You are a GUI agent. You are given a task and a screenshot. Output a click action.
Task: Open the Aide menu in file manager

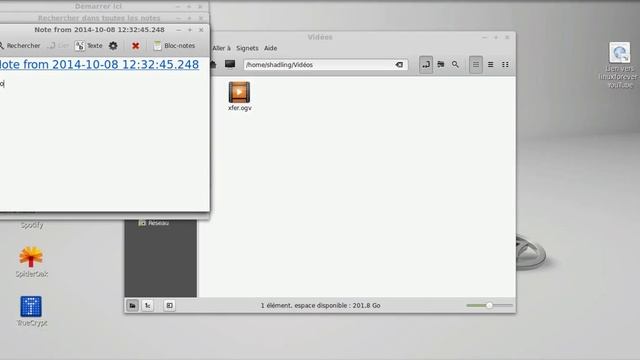click(x=271, y=48)
